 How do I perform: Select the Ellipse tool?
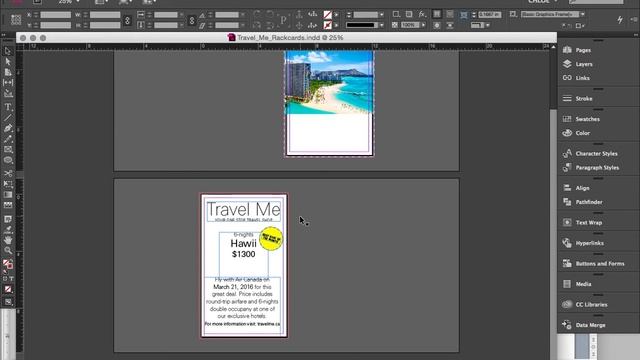pos(8,160)
